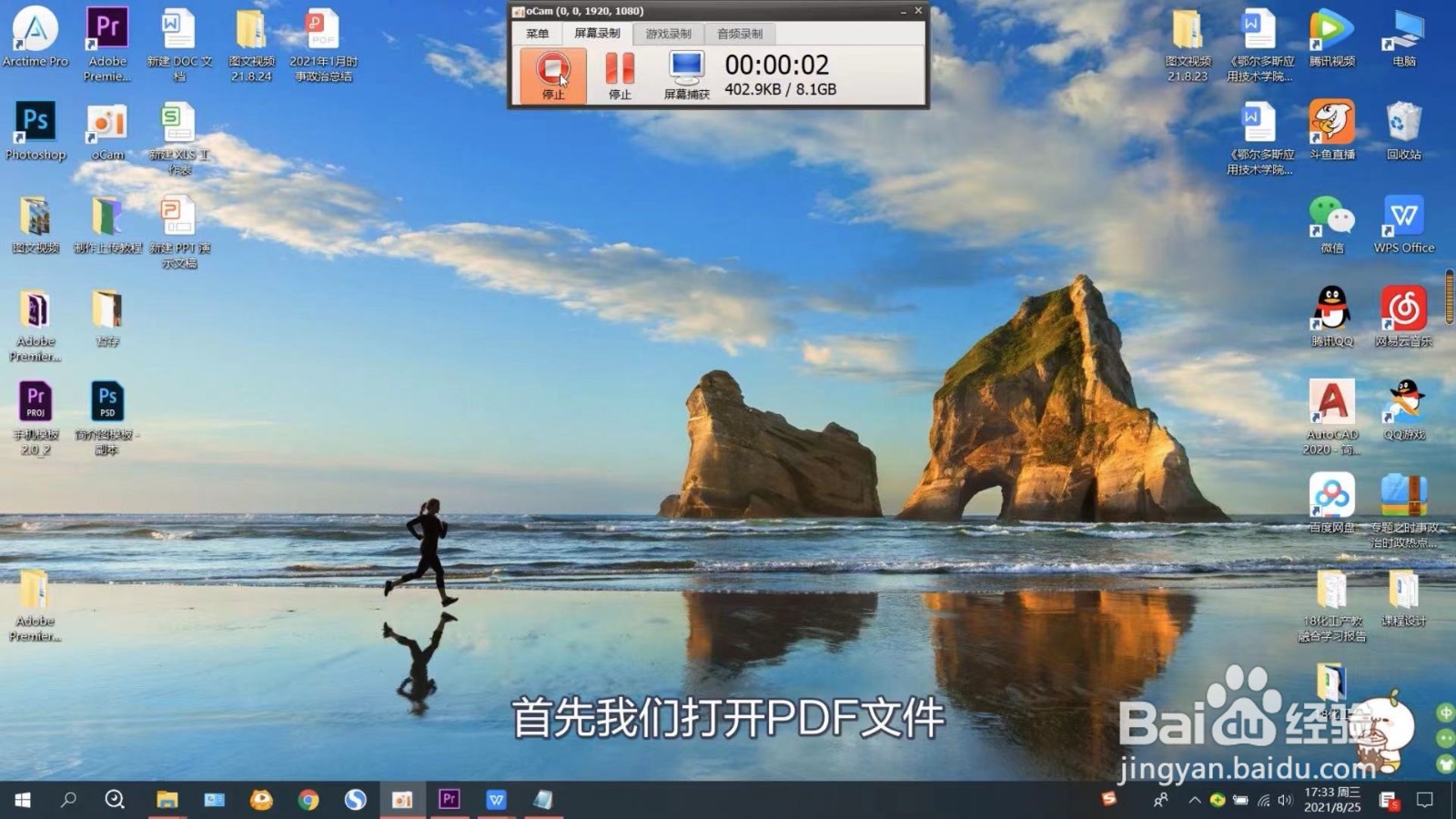This screenshot has width=1456, height=819.
Task: Select the 制作上传教程 folder icon
Action: coord(107,225)
